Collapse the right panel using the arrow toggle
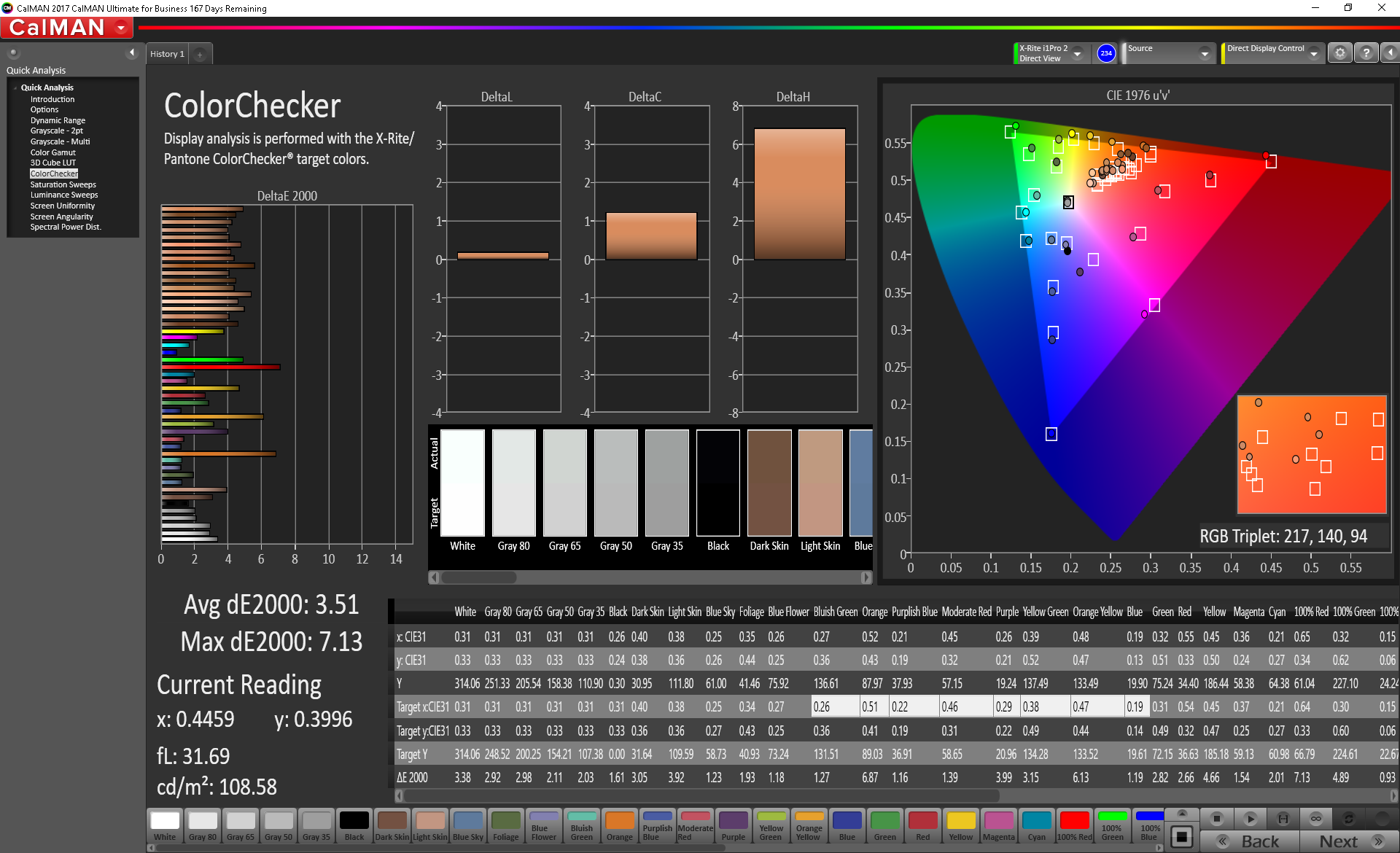 point(1391,53)
